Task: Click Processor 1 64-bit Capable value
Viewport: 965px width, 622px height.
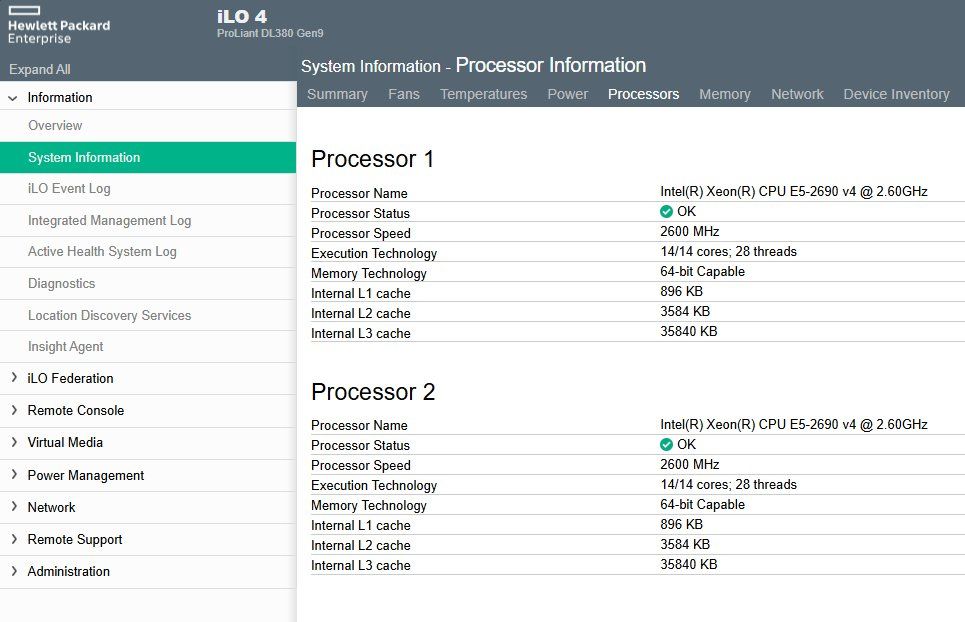Action: click(x=702, y=271)
